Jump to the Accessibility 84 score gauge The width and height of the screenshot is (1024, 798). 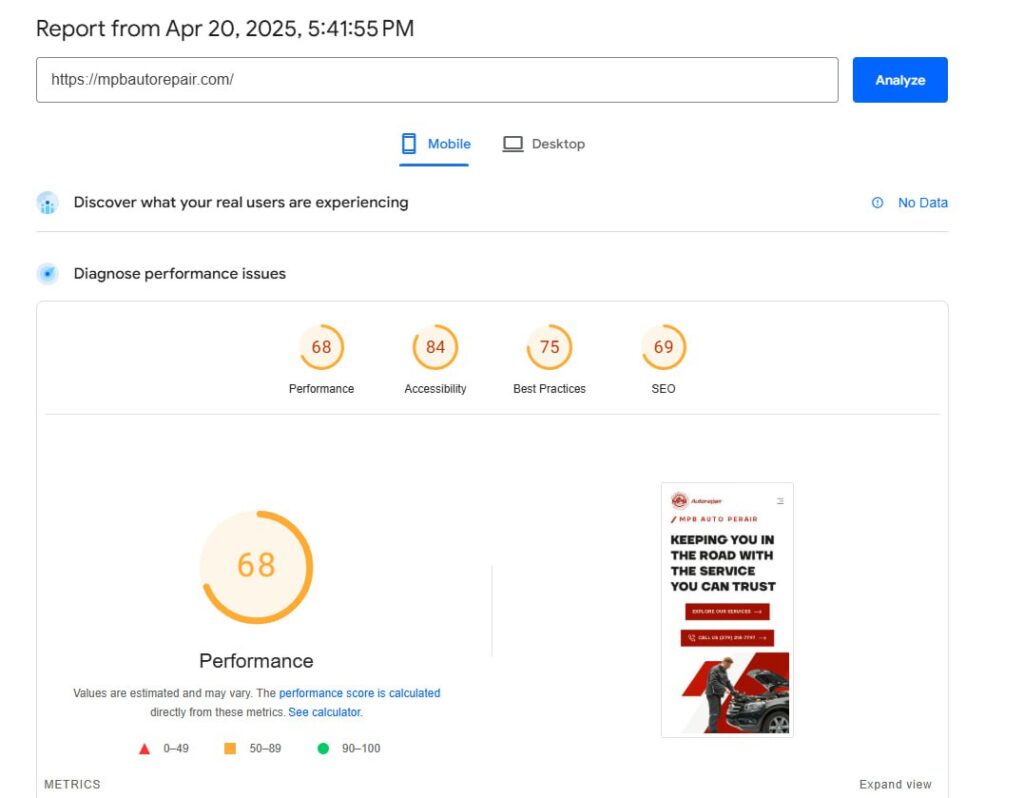[435, 348]
